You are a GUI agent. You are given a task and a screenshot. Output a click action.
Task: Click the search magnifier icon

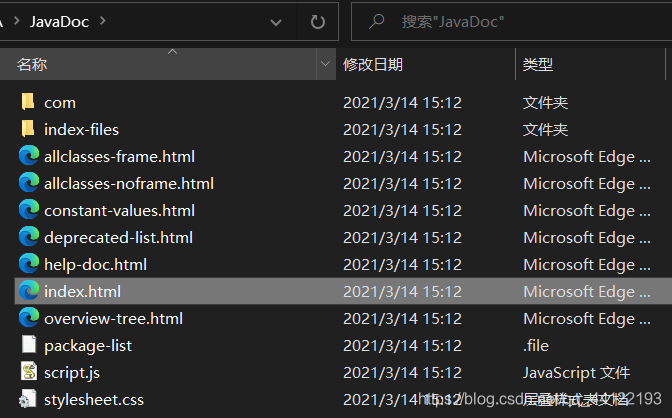pos(376,21)
